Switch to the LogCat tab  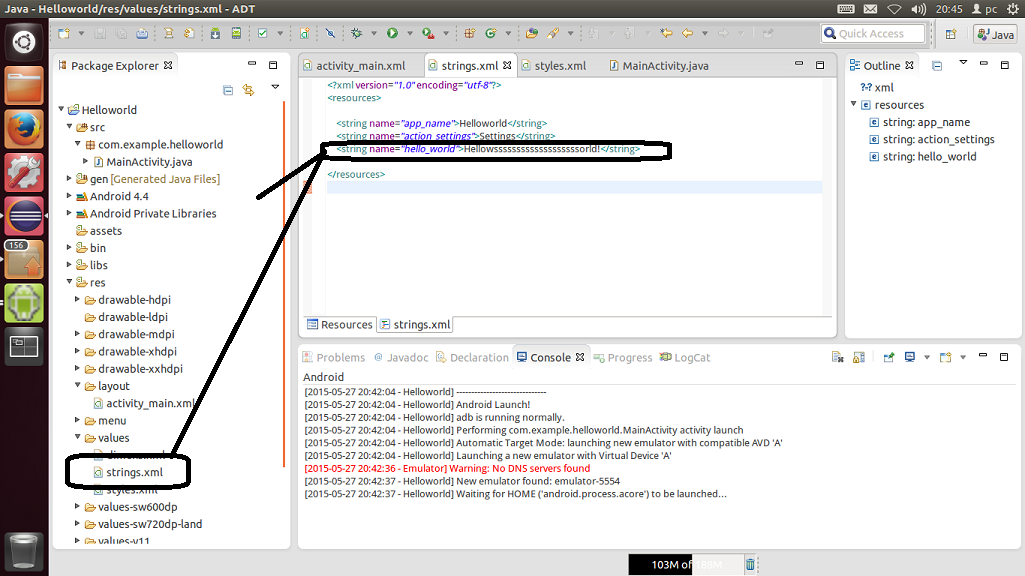click(x=684, y=358)
